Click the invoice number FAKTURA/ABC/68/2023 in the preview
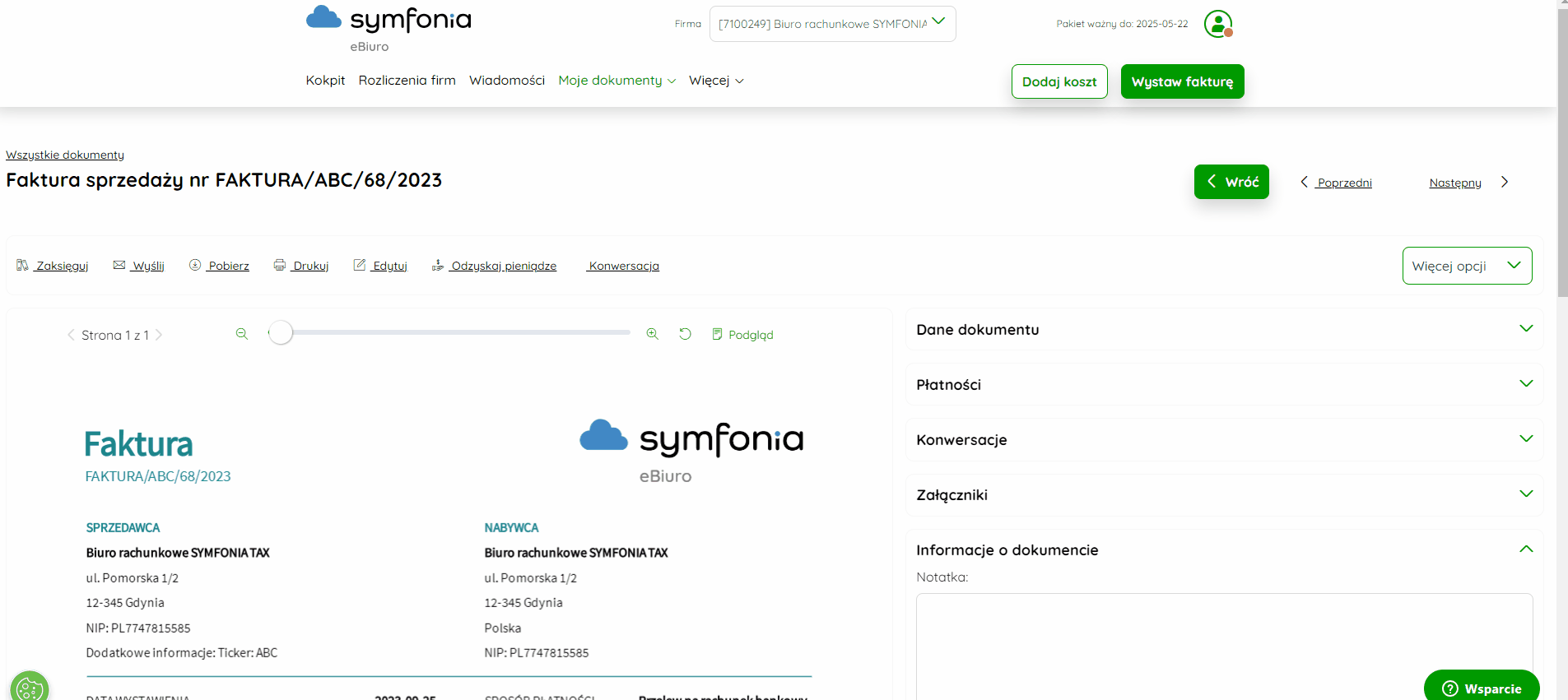The image size is (1568, 700). (158, 476)
